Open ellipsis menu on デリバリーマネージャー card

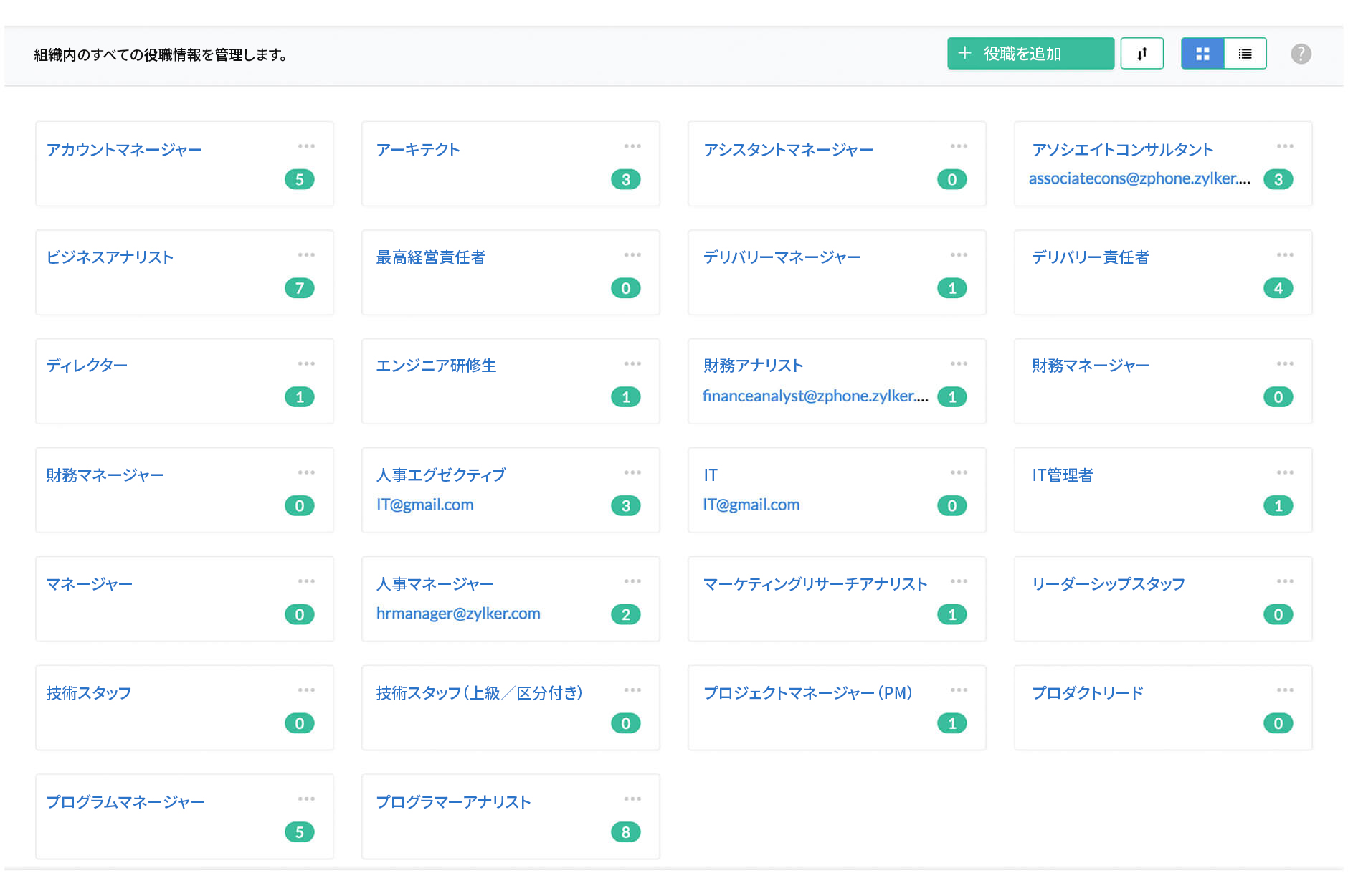click(x=959, y=255)
